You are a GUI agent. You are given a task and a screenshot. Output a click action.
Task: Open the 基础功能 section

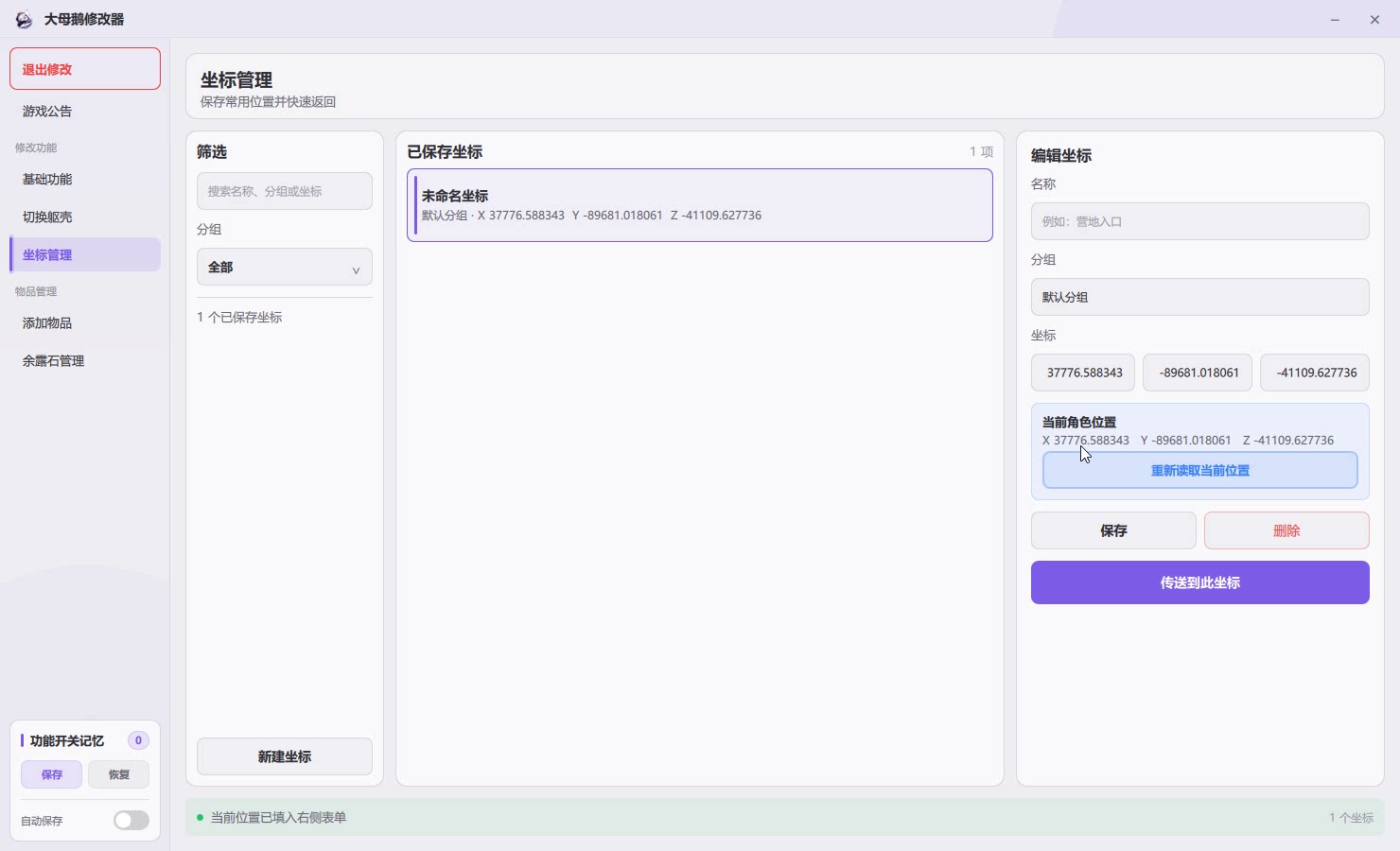tap(85, 179)
